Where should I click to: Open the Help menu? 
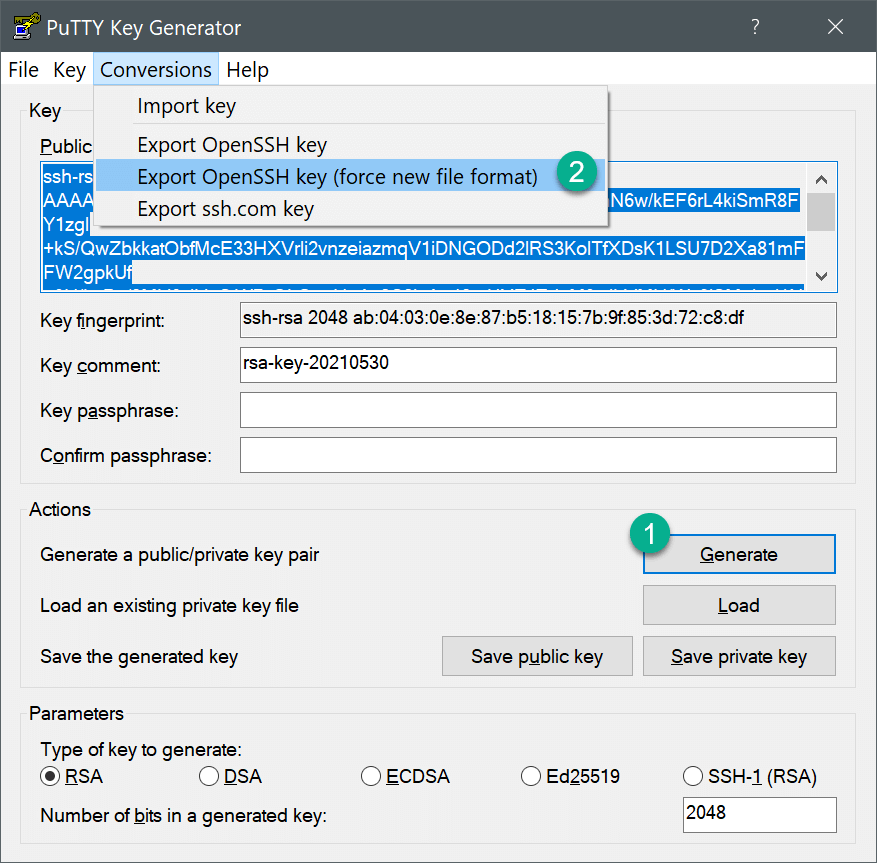[x=247, y=70]
